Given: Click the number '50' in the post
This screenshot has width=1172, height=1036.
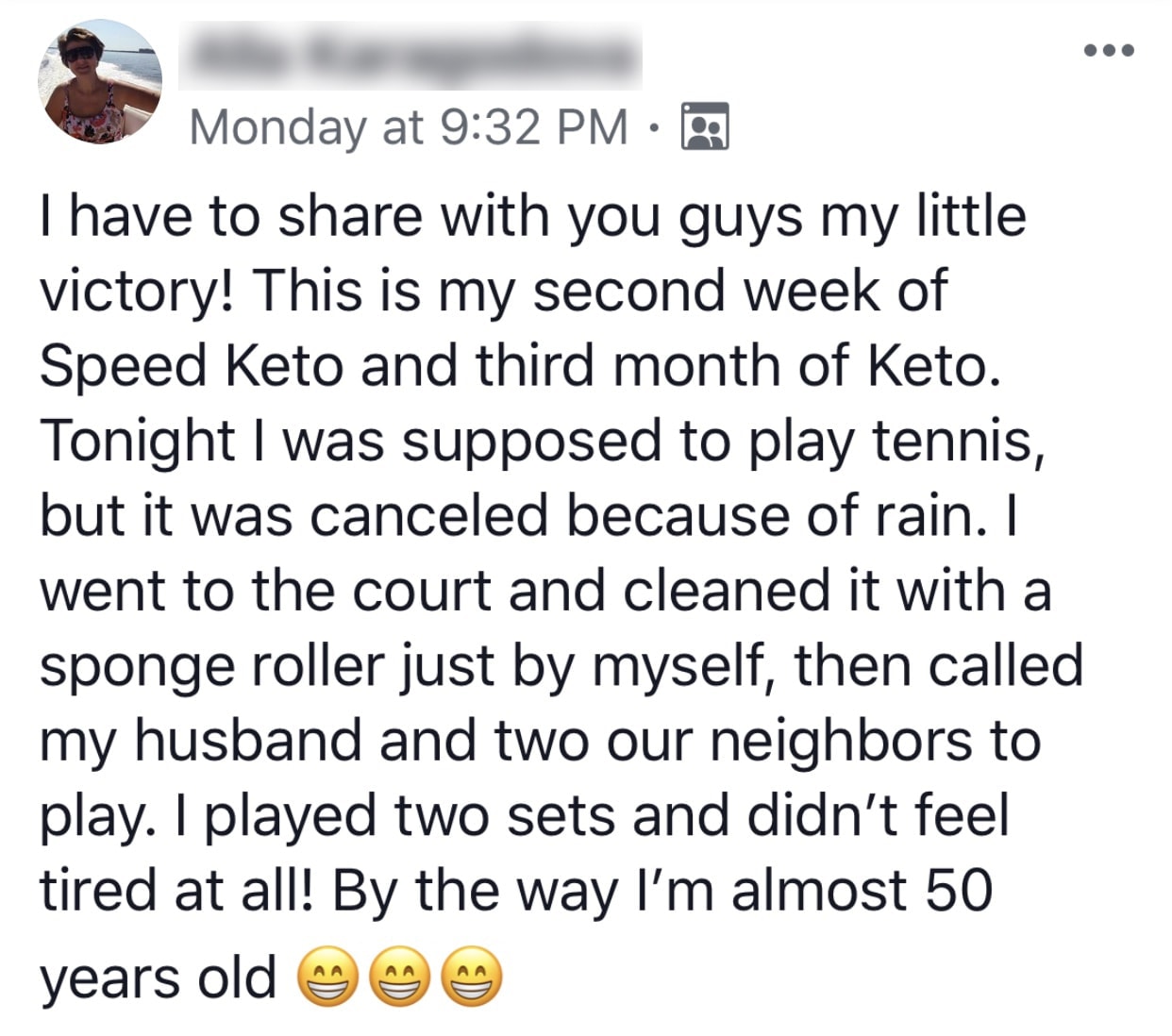Looking at the screenshot, I should coord(959,891).
